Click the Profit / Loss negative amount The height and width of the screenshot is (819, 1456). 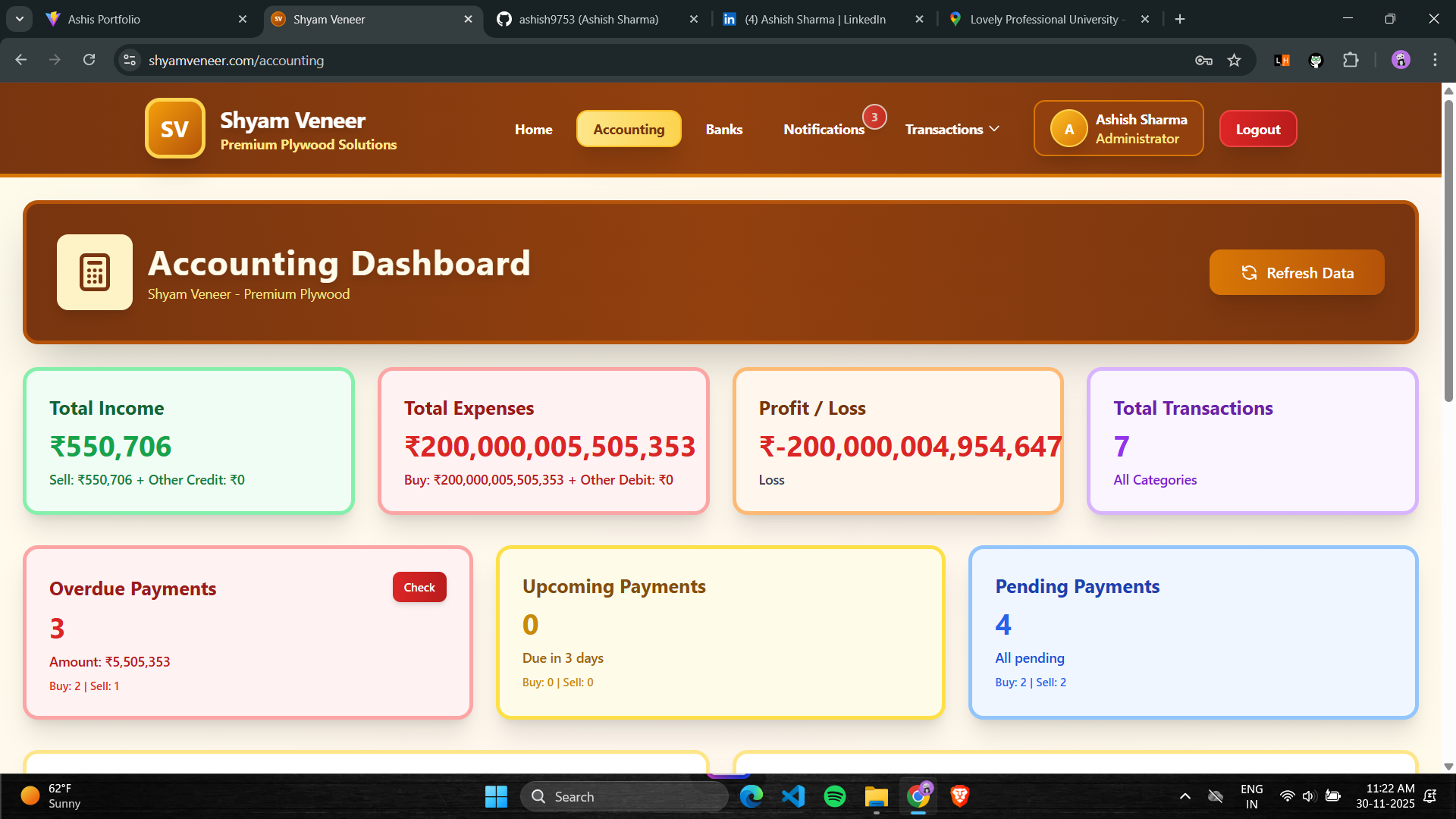point(910,446)
